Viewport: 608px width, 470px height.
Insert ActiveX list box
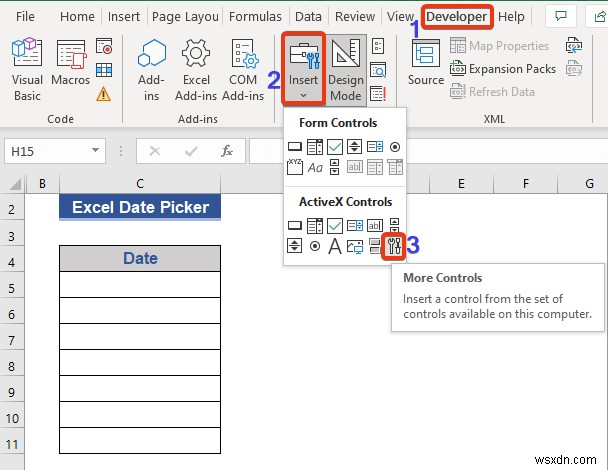pyautogui.click(x=355, y=225)
